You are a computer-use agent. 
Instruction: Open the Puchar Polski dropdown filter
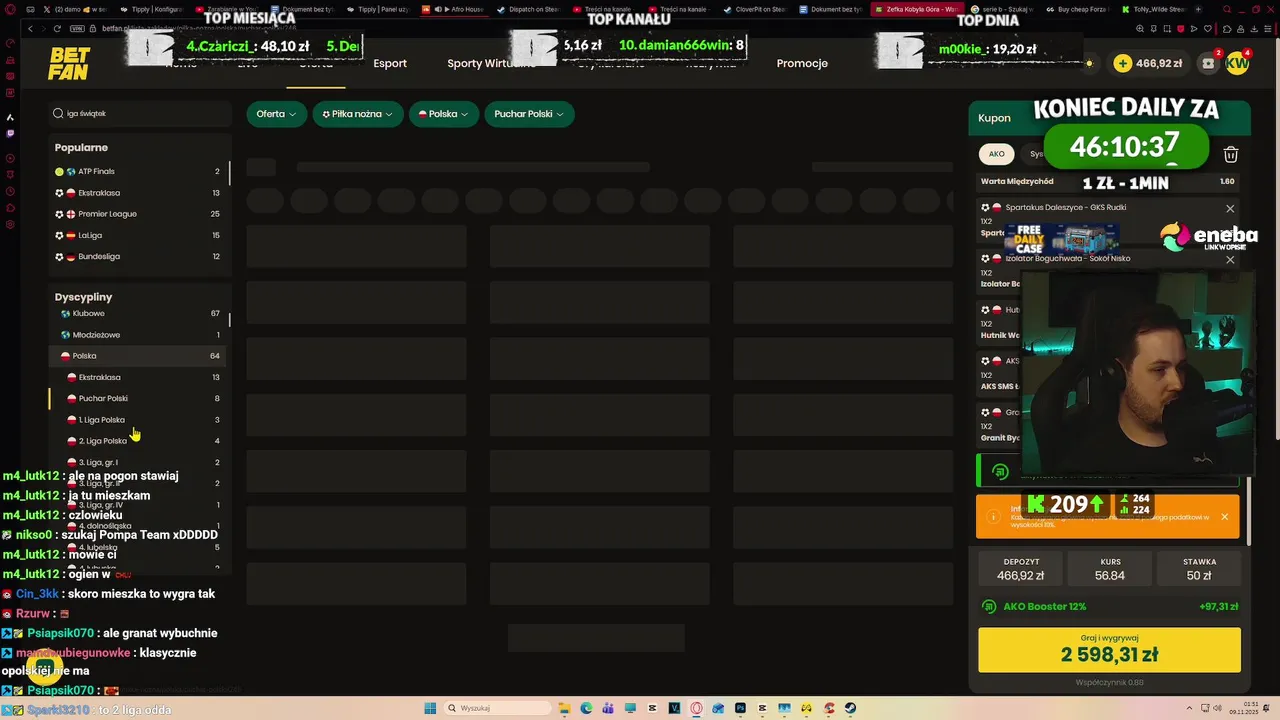529,114
